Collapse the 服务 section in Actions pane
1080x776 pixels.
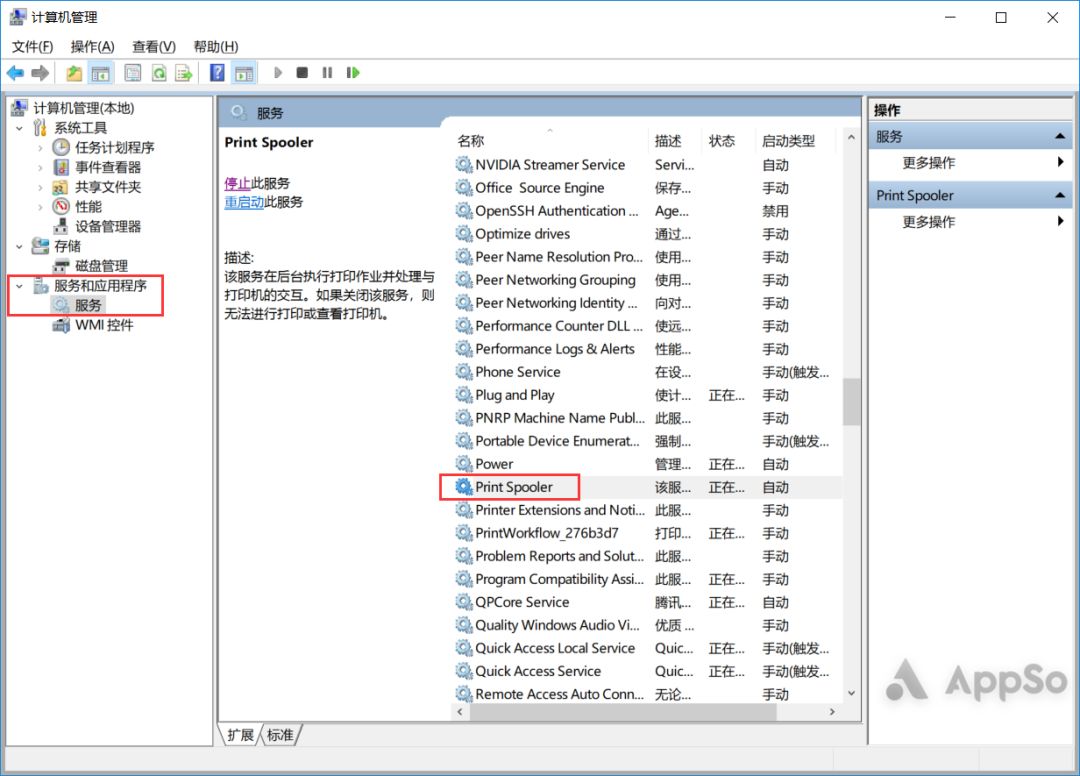tap(1060, 136)
